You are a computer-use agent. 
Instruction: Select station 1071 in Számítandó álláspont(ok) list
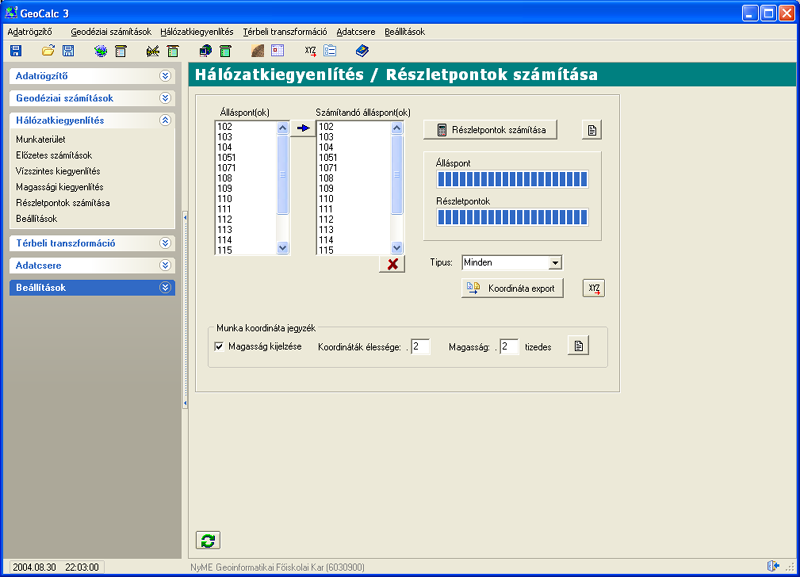pyautogui.click(x=353, y=168)
